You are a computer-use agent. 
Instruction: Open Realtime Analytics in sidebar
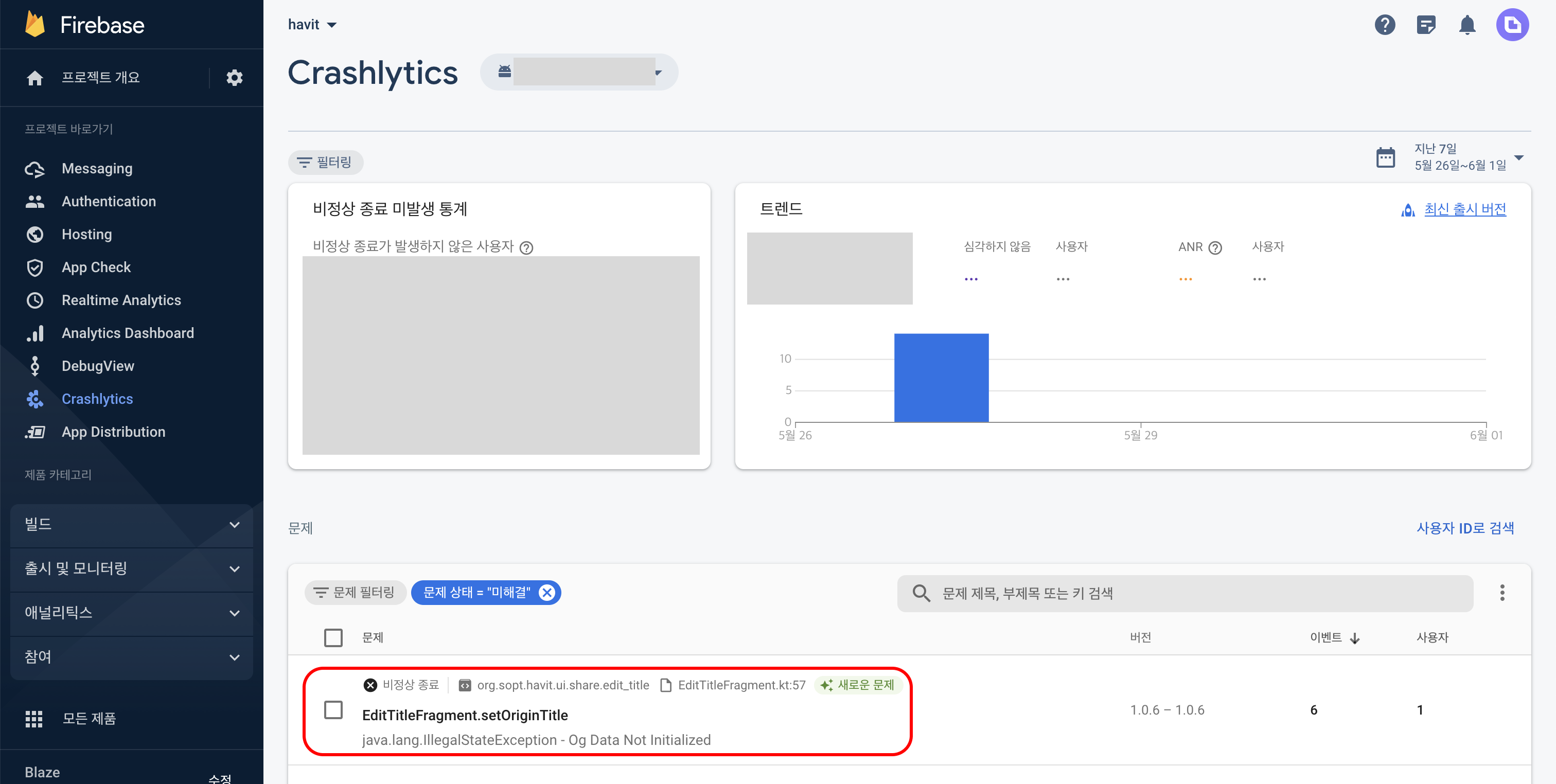(x=121, y=300)
